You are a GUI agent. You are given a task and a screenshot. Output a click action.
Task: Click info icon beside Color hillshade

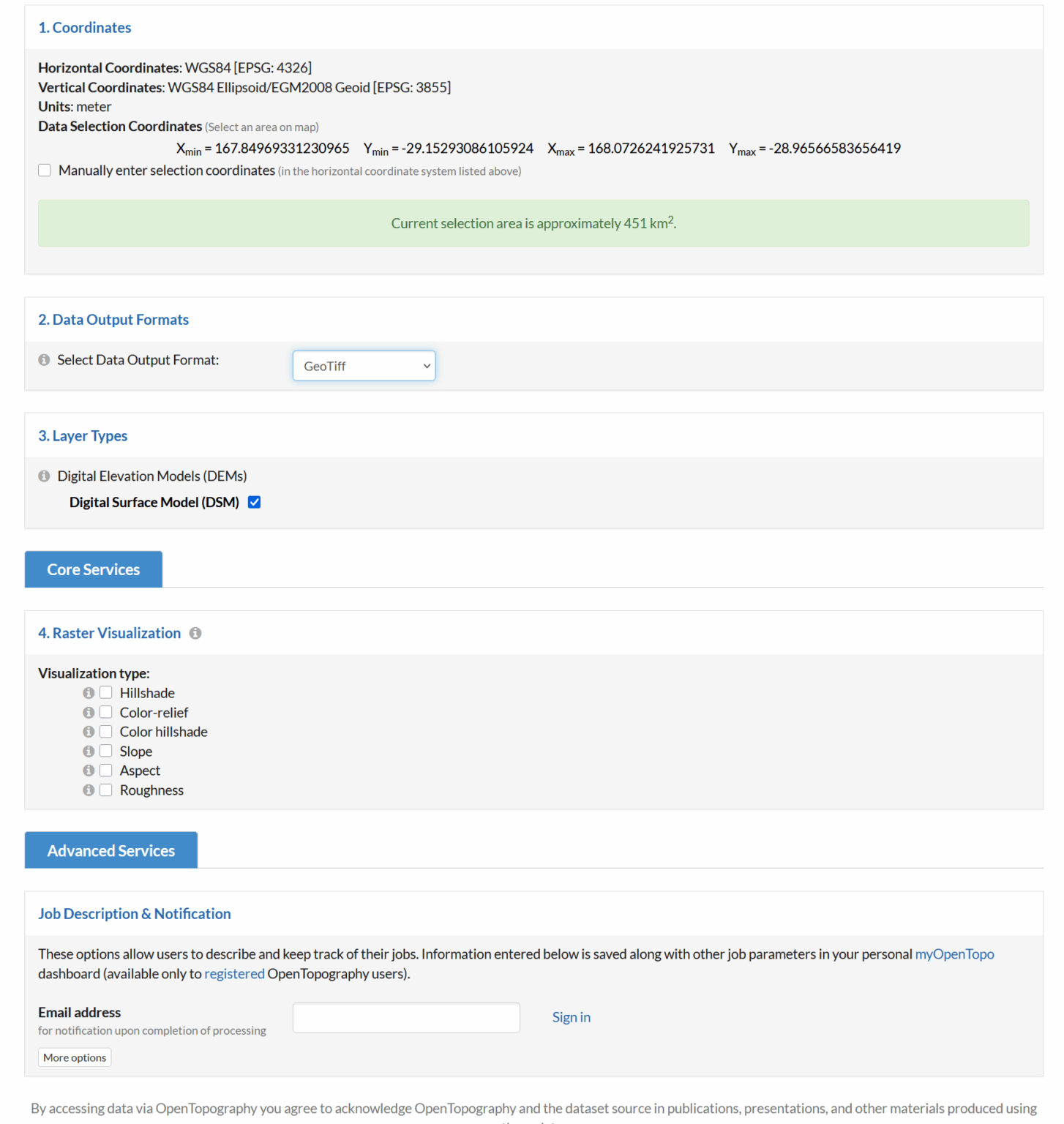click(x=89, y=732)
